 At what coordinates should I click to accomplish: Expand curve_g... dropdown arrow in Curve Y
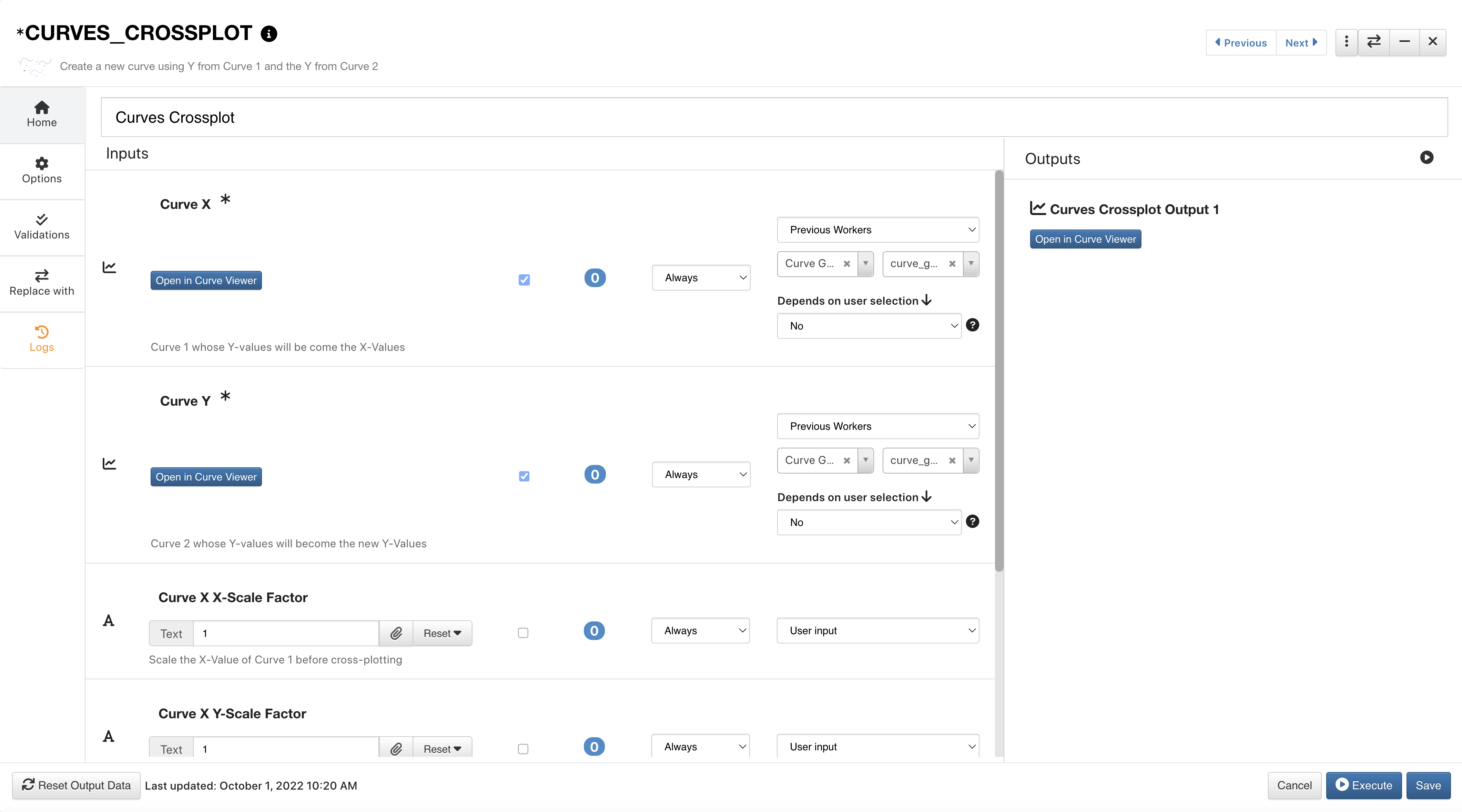(971, 460)
